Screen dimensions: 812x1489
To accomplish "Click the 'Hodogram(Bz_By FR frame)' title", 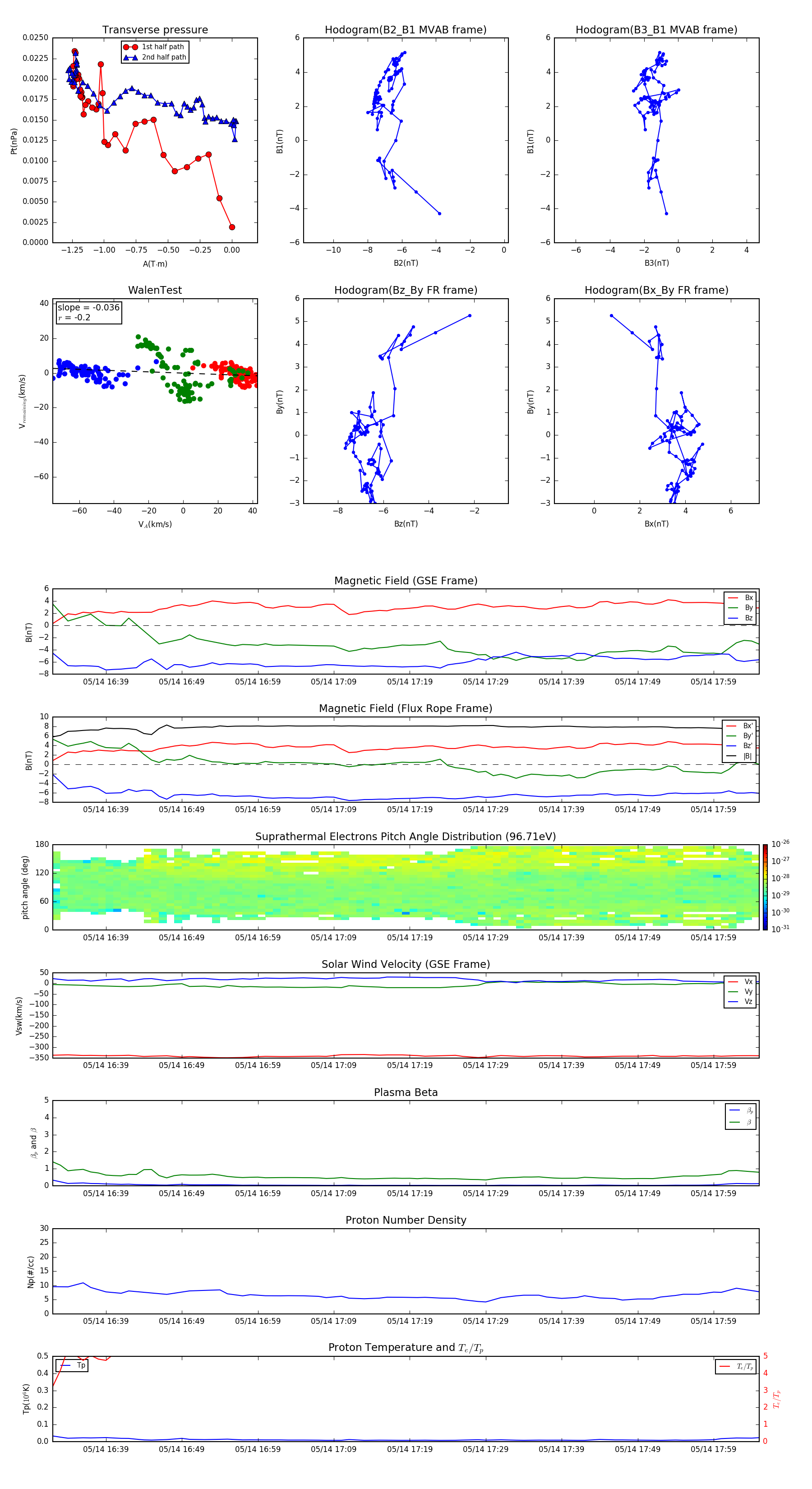I will pos(406,290).
